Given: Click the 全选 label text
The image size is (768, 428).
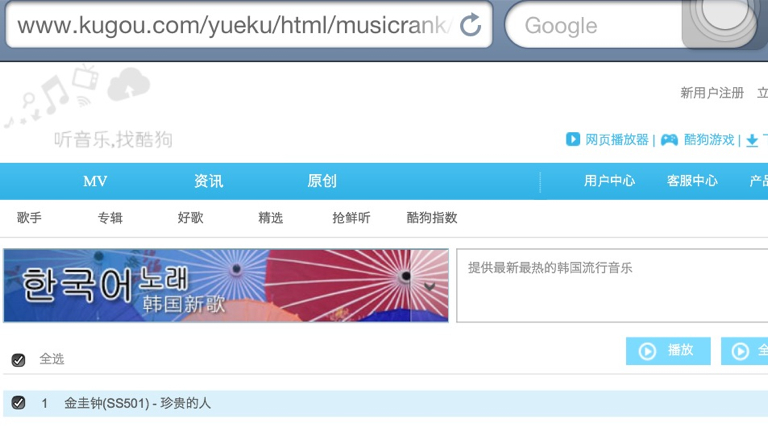Looking at the screenshot, I should pyautogui.click(x=52, y=359).
